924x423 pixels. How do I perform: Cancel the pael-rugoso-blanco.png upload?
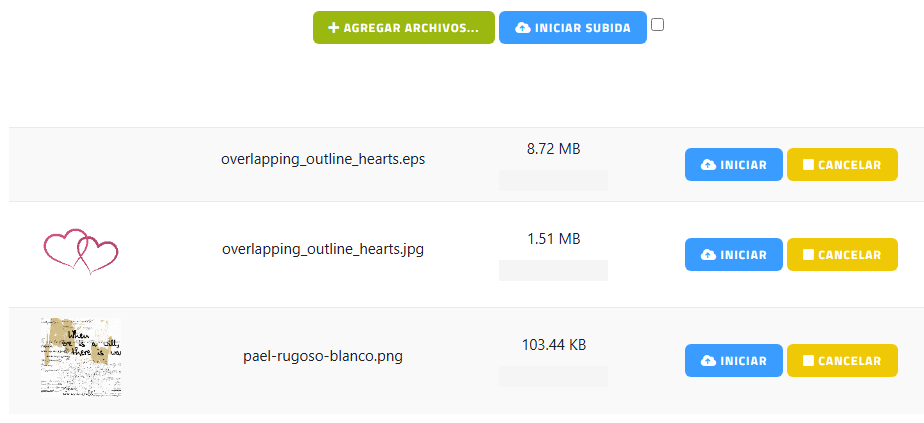(842, 361)
